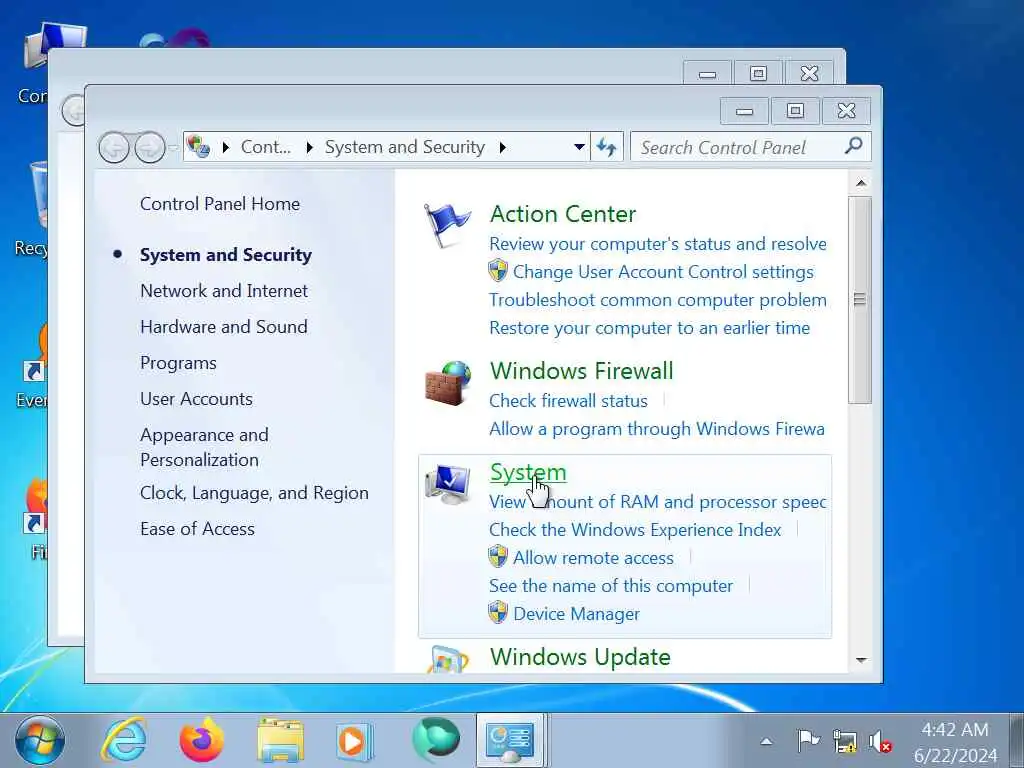Viewport: 1024px width, 768px height.
Task: Open Network and Internet category
Action: (x=224, y=291)
